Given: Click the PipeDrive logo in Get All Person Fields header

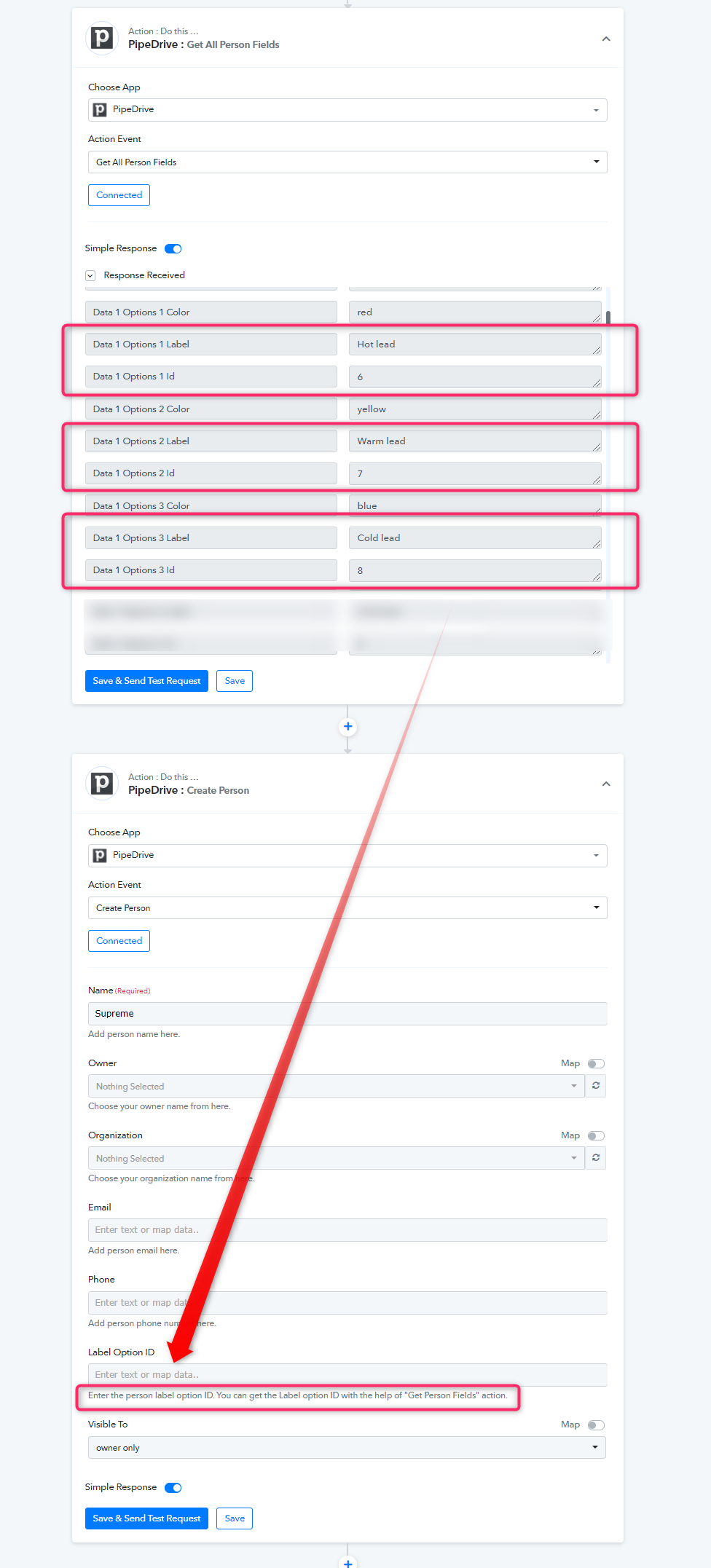Looking at the screenshot, I should (x=102, y=38).
